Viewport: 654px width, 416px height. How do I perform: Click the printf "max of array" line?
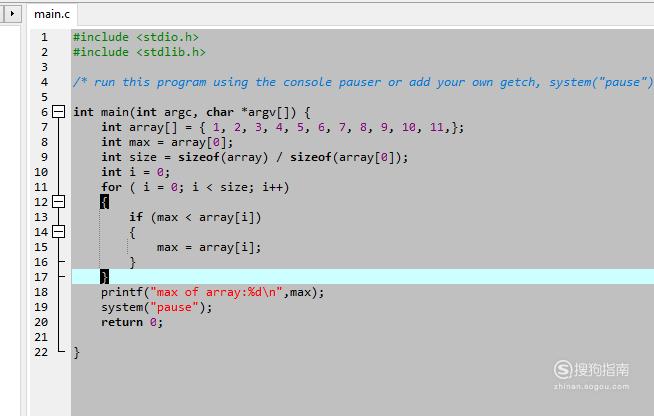[212, 292]
